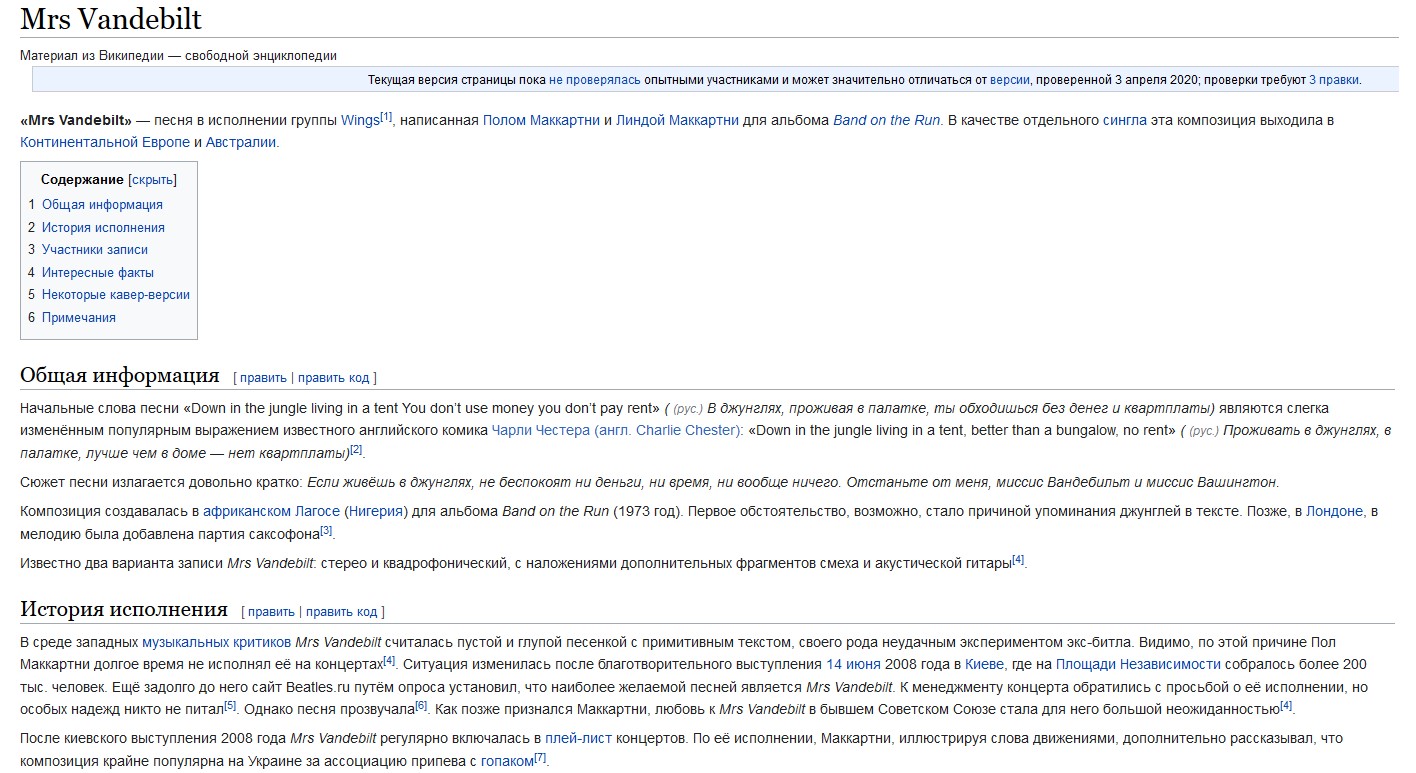
Task: Click «править» next to Общая информация heading
Action: pyautogui.click(x=263, y=378)
